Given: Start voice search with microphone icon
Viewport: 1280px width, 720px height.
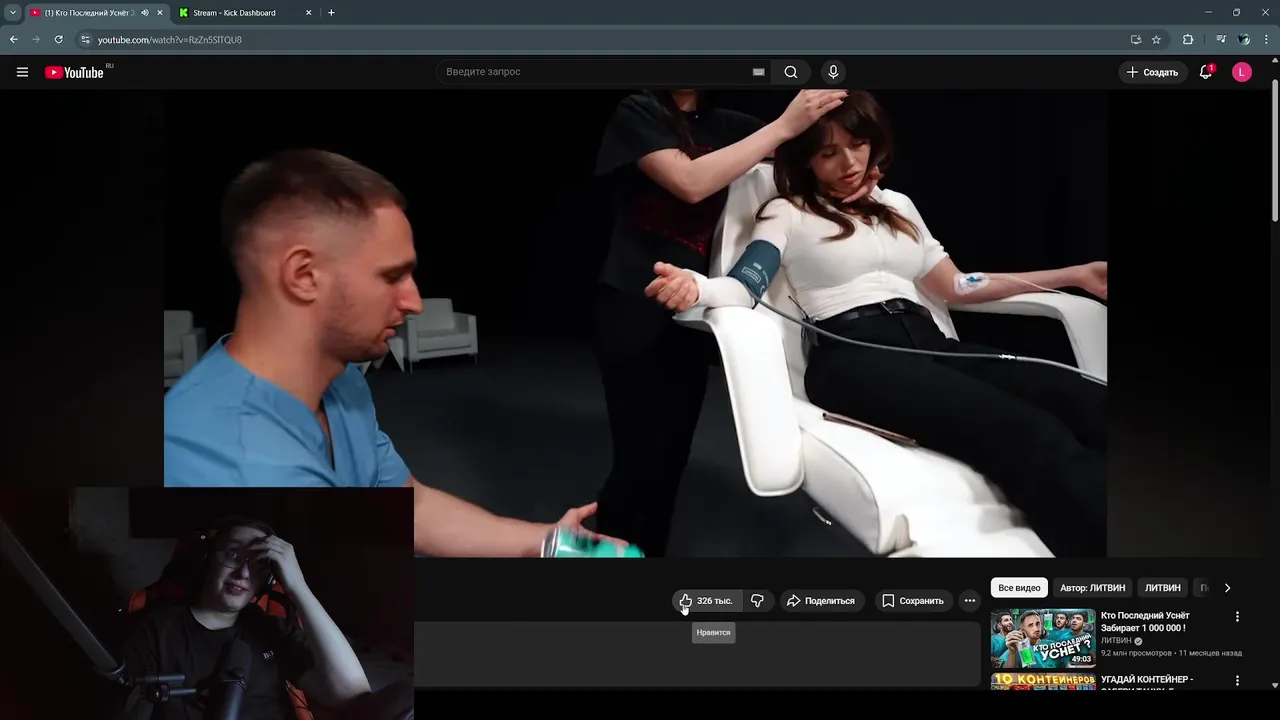Looking at the screenshot, I should pos(833,72).
